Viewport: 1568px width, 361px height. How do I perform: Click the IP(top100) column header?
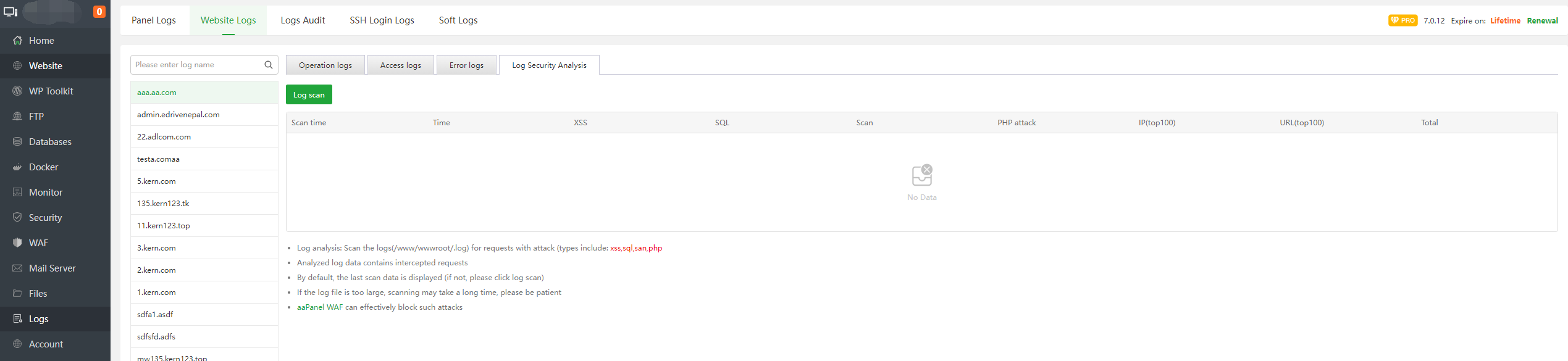pos(1157,123)
